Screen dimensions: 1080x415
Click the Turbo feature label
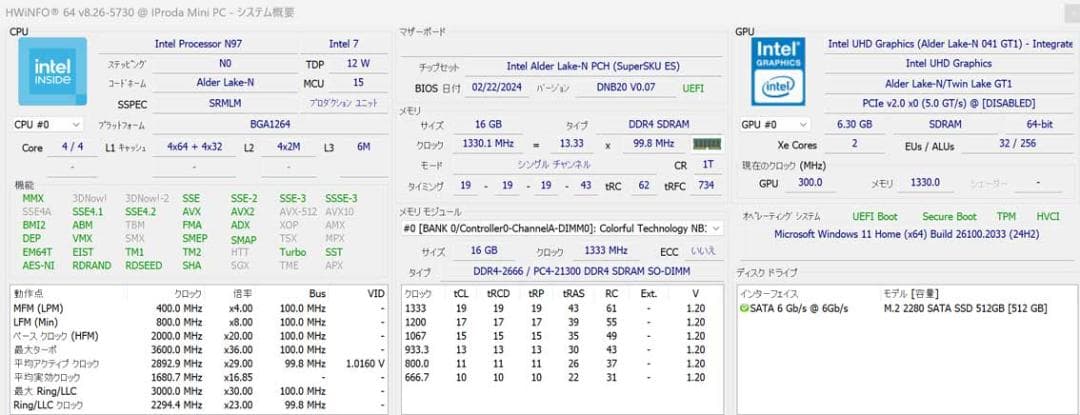pyautogui.click(x=293, y=252)
